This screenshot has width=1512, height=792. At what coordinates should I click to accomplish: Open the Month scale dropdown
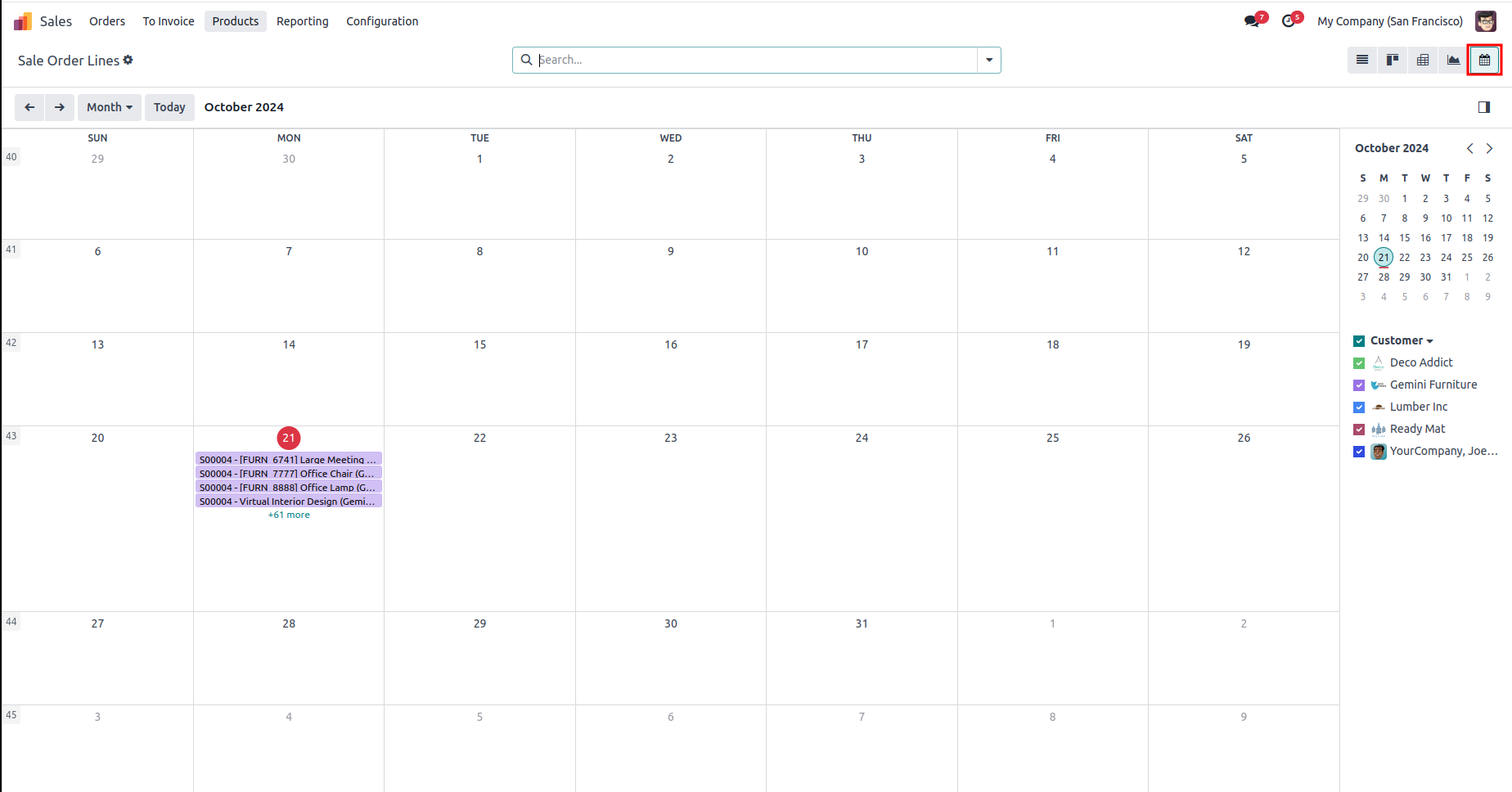click(110, 107)
